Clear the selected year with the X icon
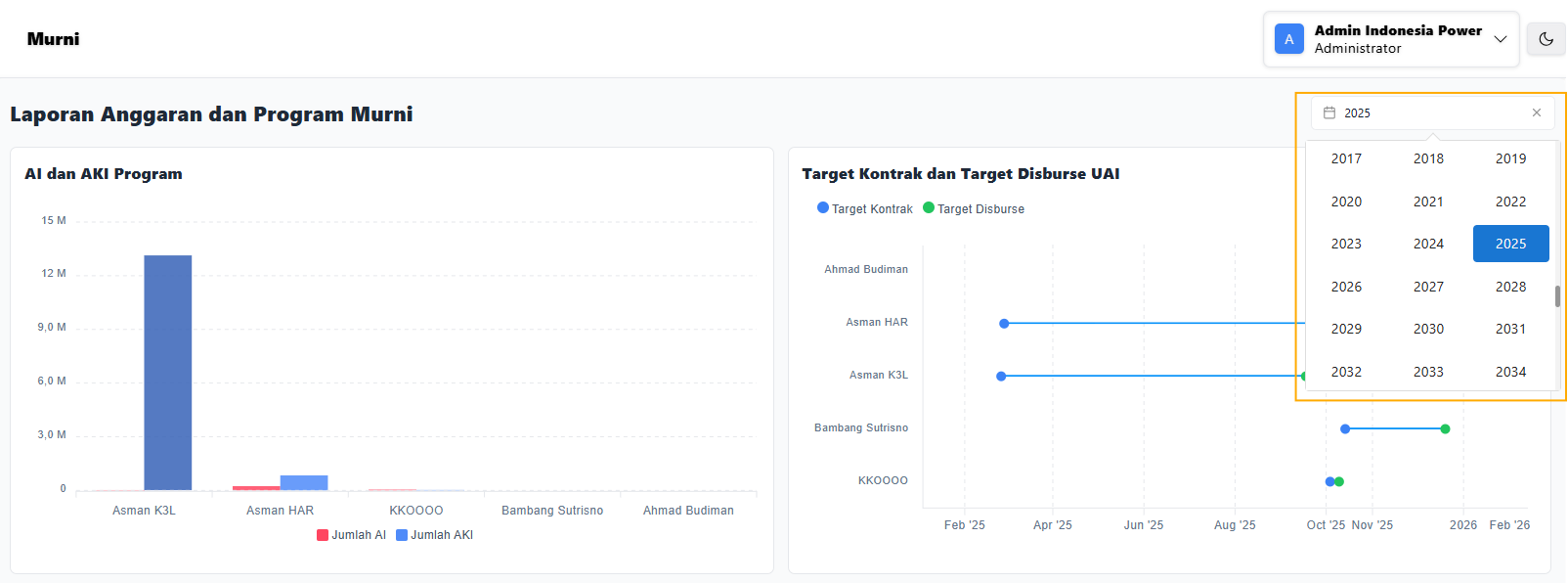Viewport: 1568px width, 583px height. (x=1536, y=112)
